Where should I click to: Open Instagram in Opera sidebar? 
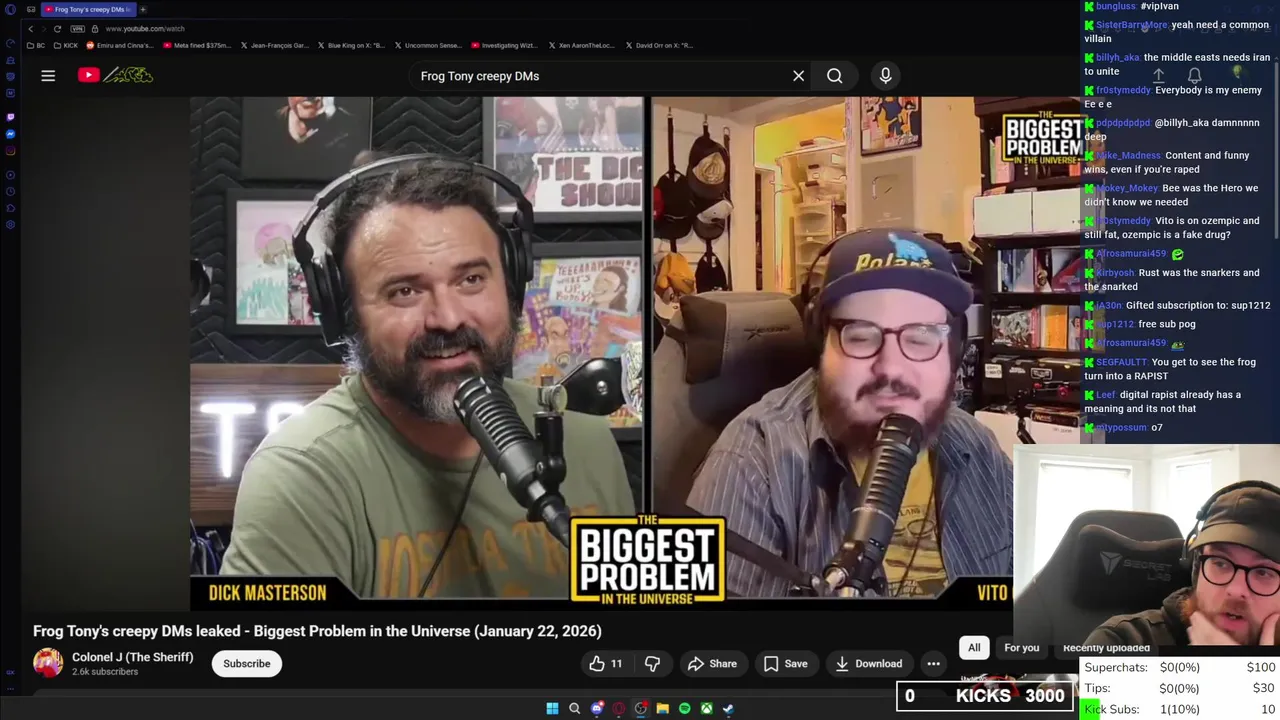coord(10,151)
